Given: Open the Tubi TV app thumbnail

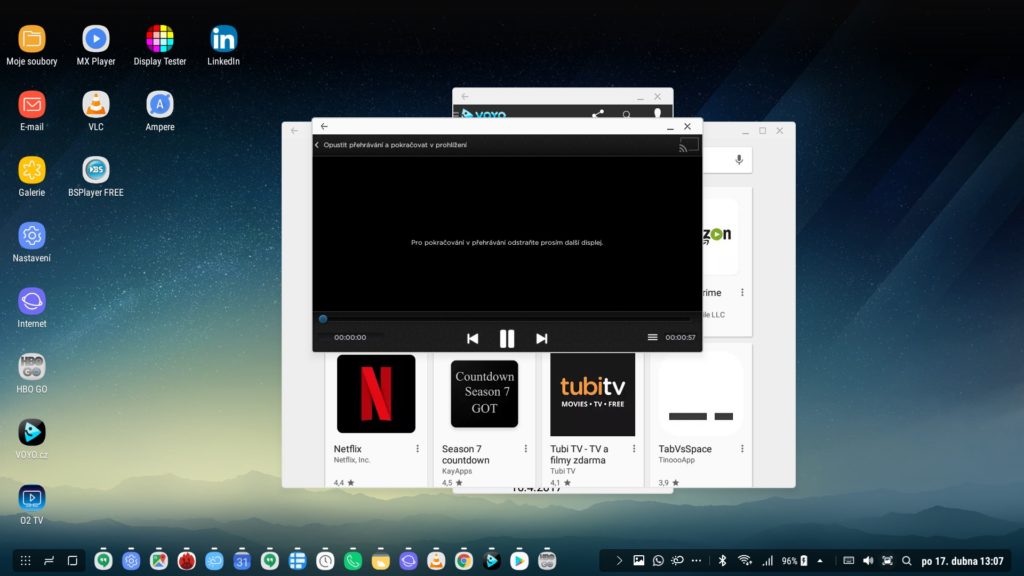Looking at the screenshot, I should (x=592, y=394).
